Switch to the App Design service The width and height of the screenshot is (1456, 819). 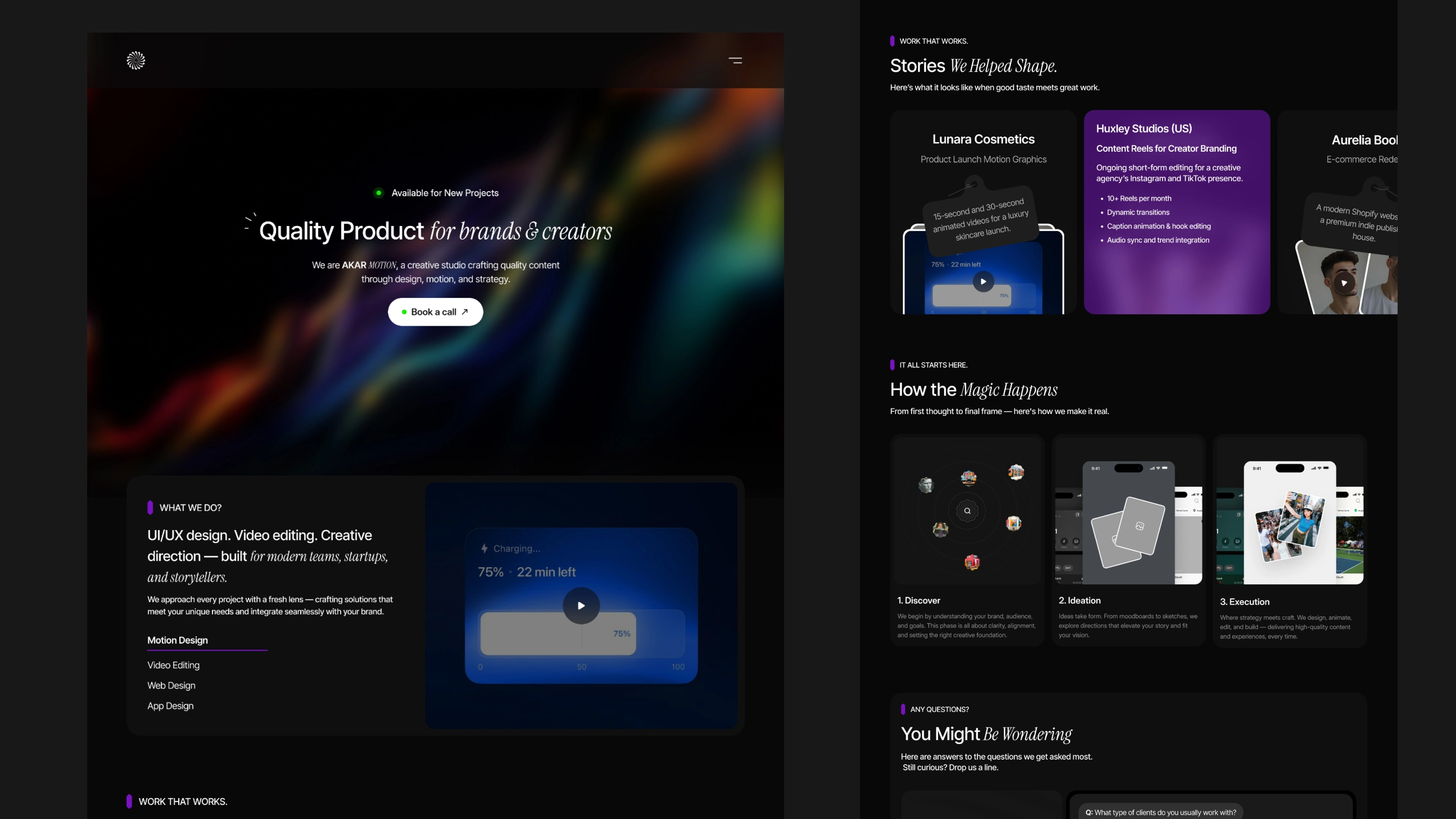[170, 706]
